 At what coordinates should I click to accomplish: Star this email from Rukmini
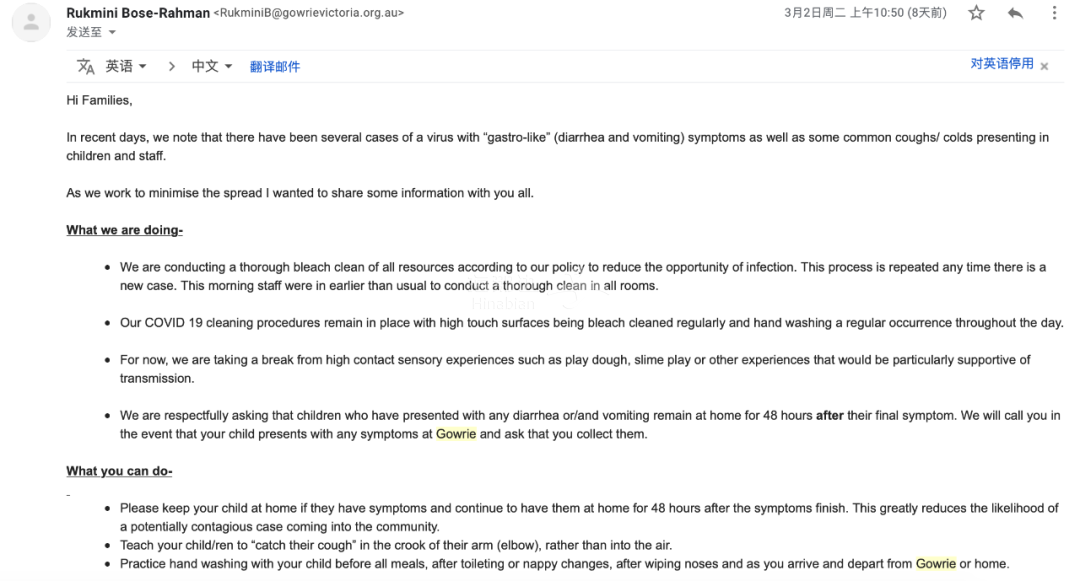point(976,13)
